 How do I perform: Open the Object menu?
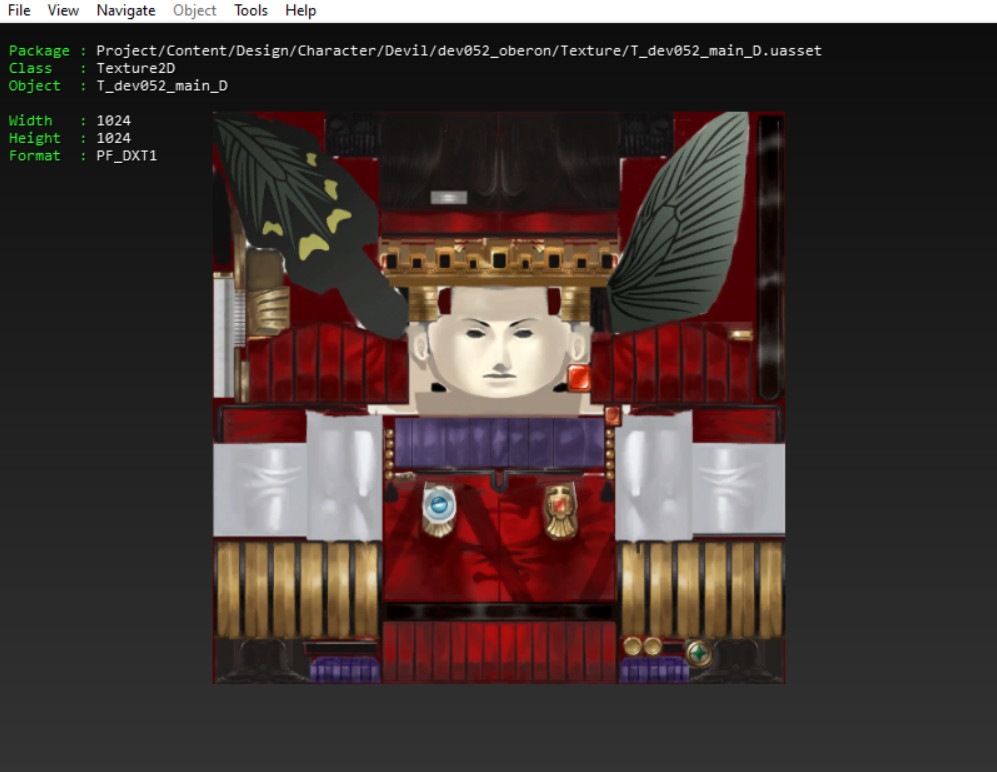tap(194, 10)
